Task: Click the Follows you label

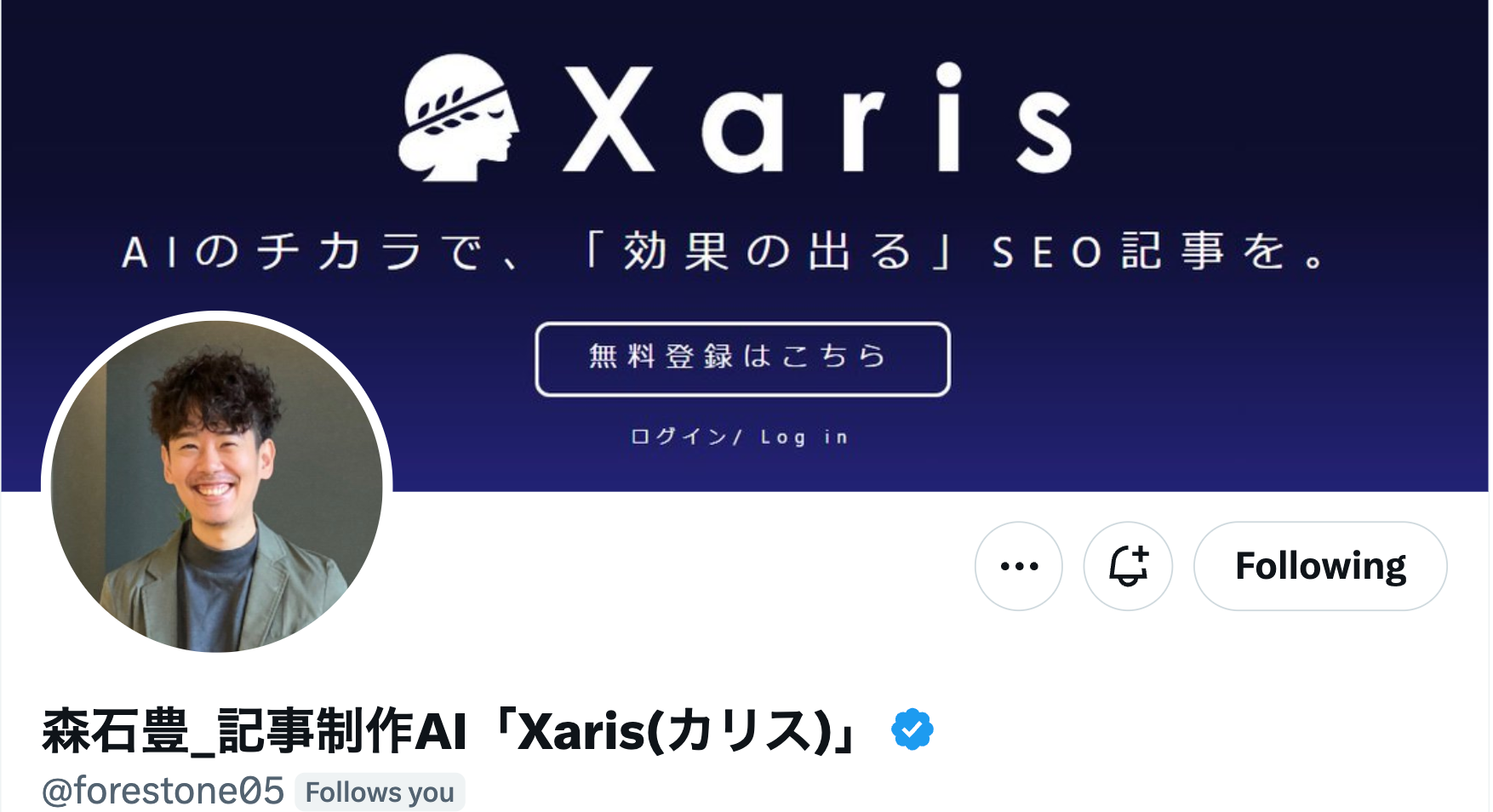Action: [380, 792]
